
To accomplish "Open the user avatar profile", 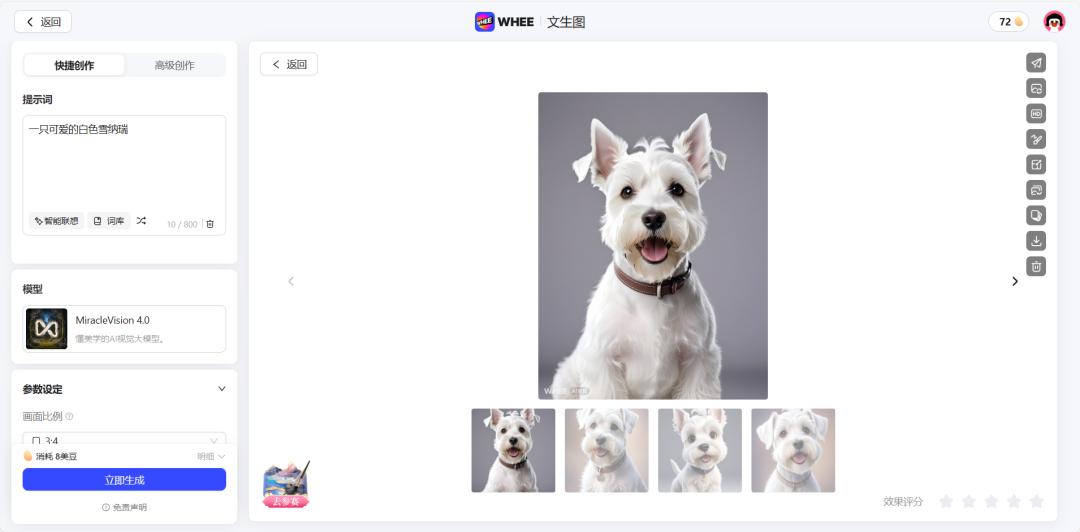I will point(1054,21).
